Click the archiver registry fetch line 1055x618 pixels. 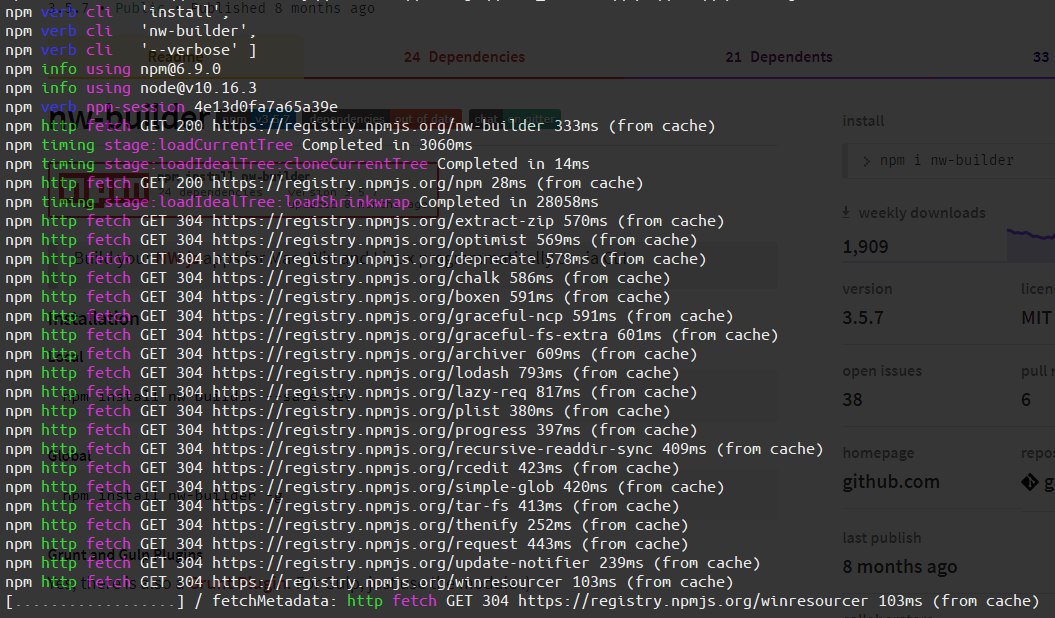[351, 354]
